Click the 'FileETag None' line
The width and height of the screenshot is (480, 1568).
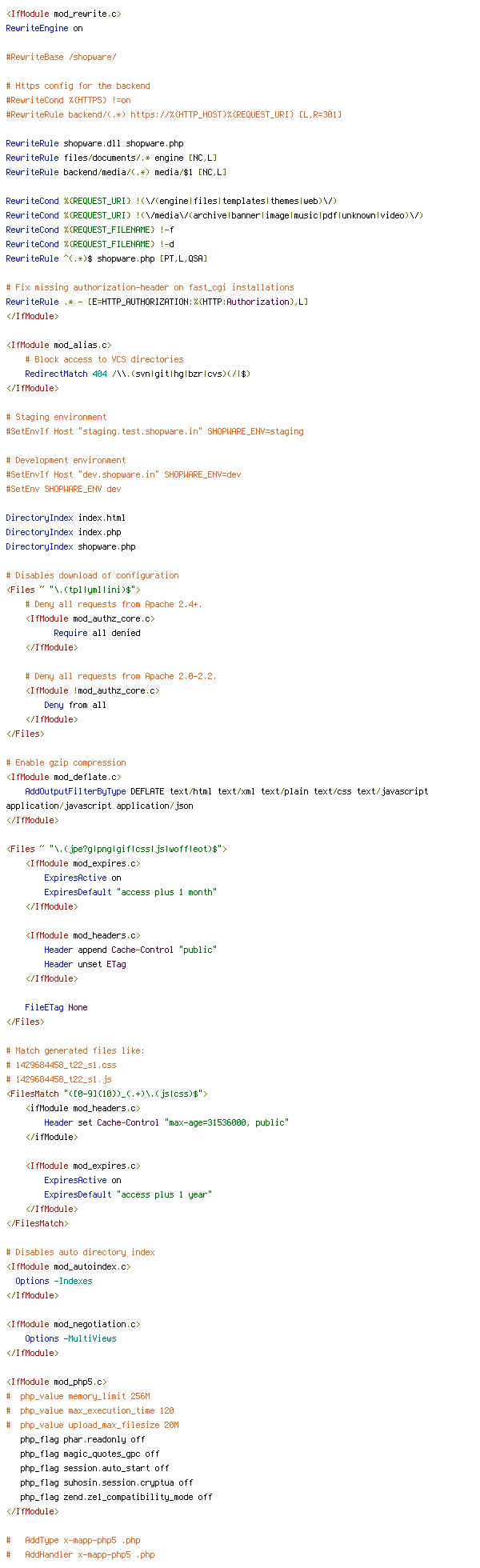56,1007
